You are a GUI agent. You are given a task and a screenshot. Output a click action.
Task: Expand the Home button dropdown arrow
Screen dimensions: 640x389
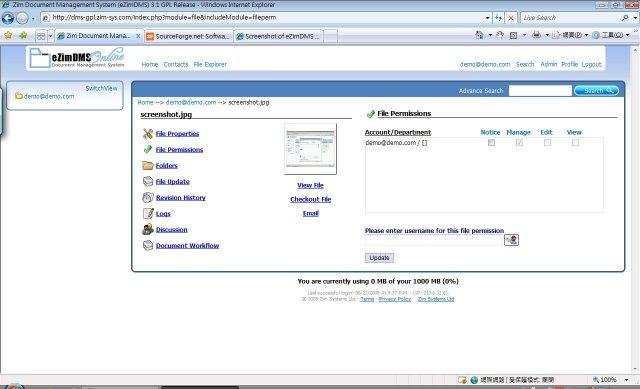coord(490,36)
